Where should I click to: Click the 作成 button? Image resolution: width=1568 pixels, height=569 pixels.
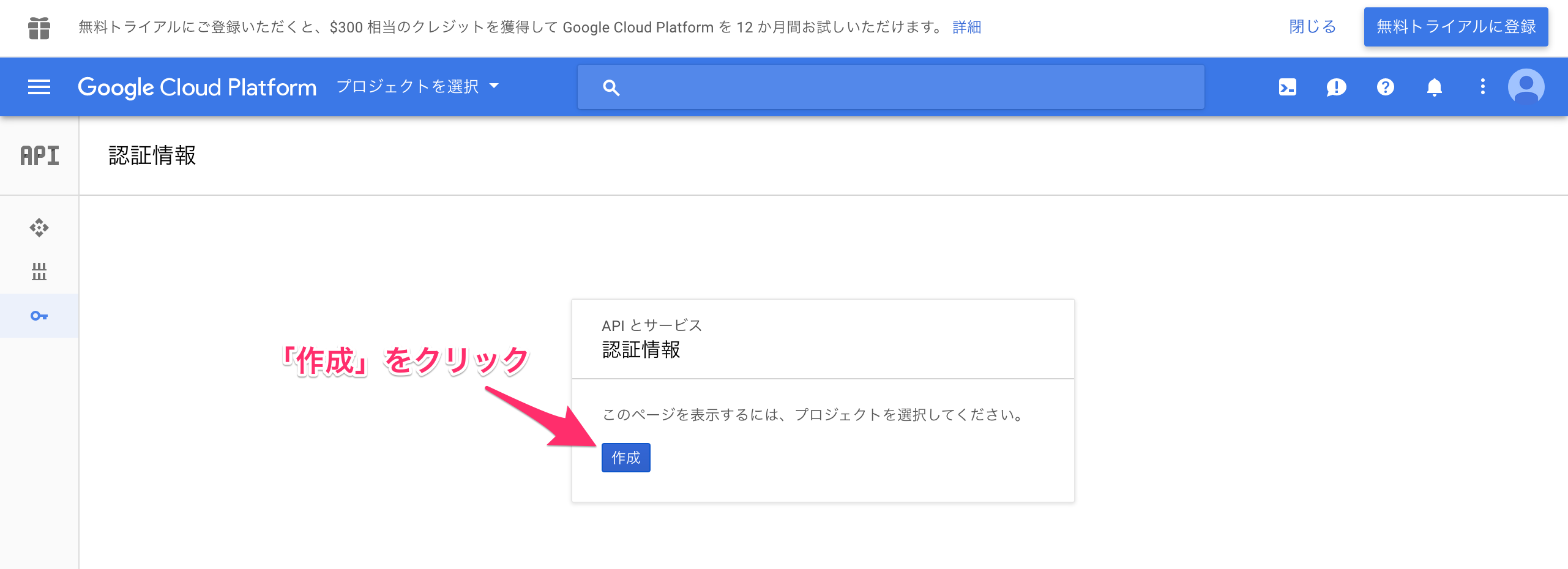tap(625, 458)
